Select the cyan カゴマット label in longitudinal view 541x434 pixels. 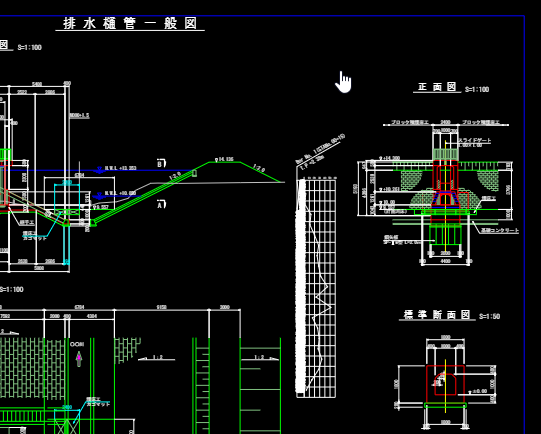(x=35, y=238)
